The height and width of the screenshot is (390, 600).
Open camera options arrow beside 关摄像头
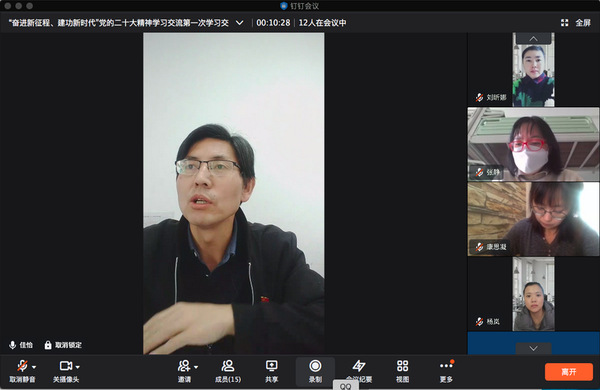point(78,367)
